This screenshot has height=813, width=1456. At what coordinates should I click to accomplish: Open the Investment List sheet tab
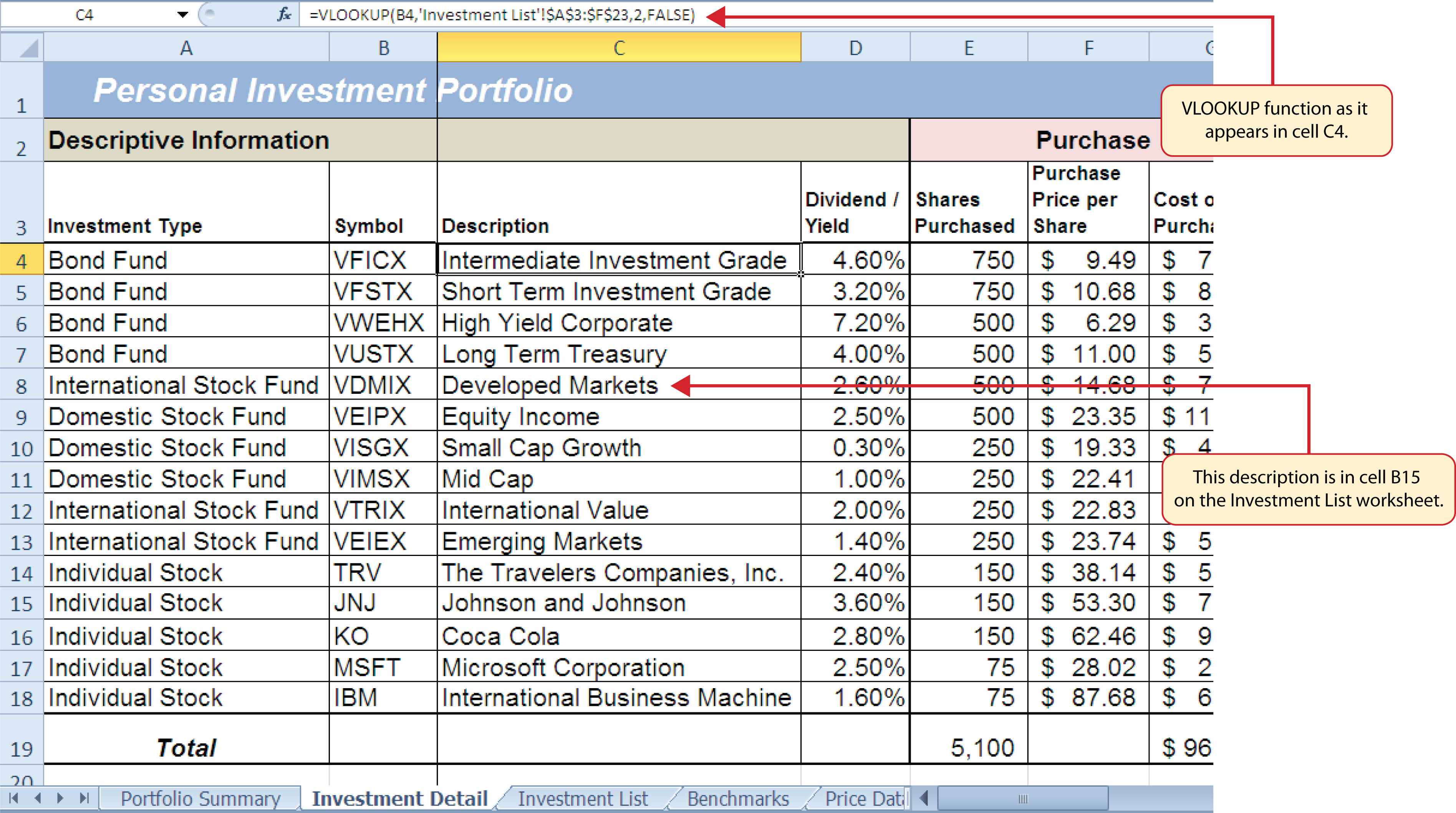(583, 798)
